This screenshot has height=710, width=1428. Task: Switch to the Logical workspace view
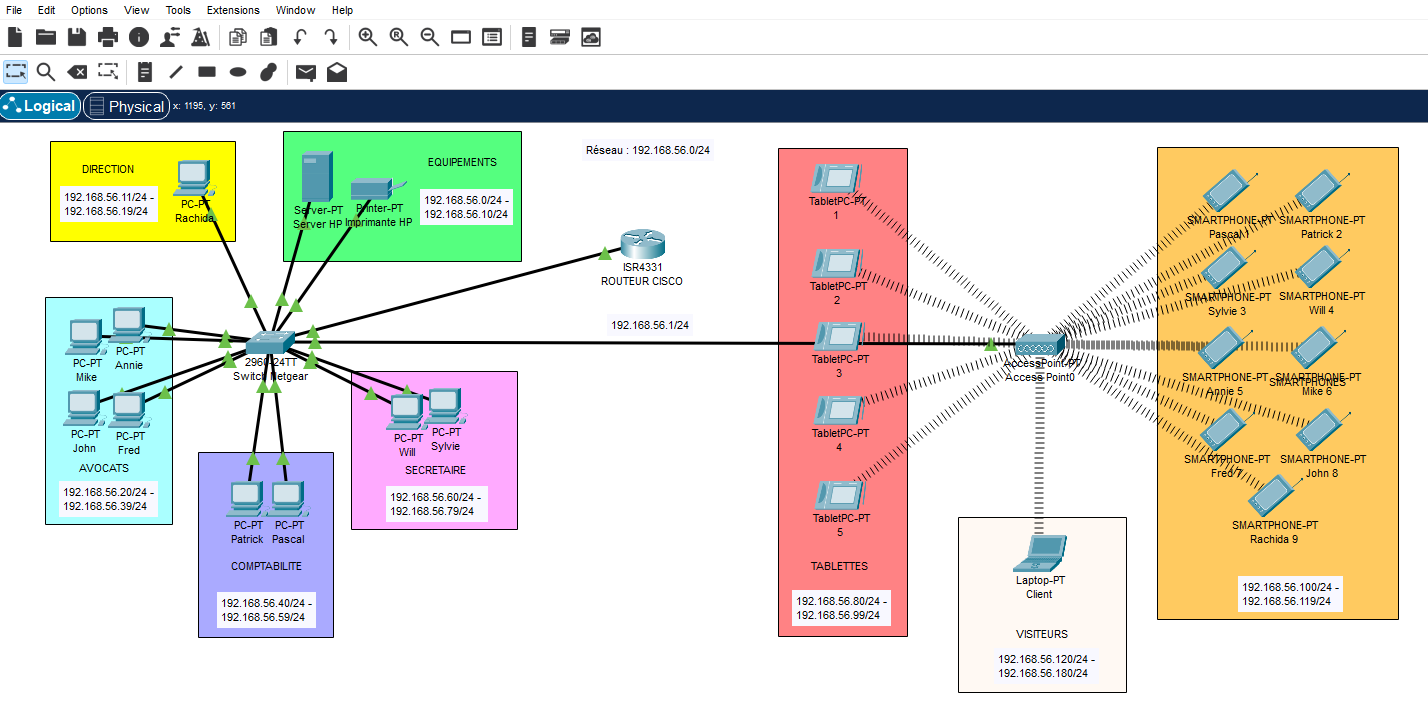tap(41, 106)
